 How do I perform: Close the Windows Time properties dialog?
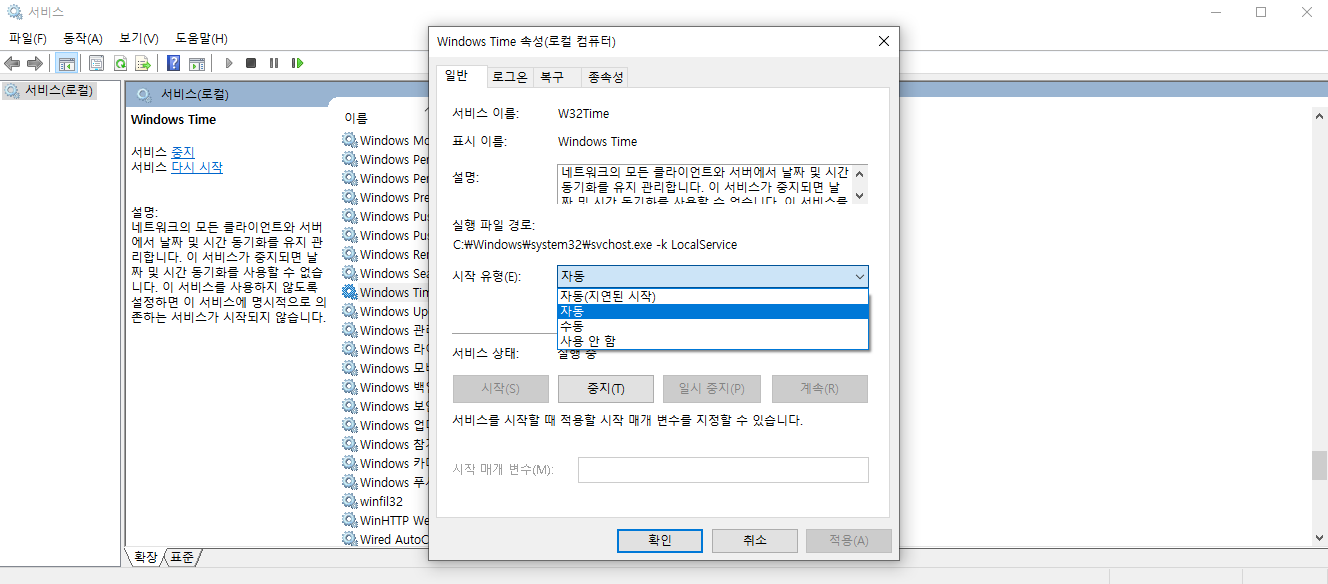(883, 42)
